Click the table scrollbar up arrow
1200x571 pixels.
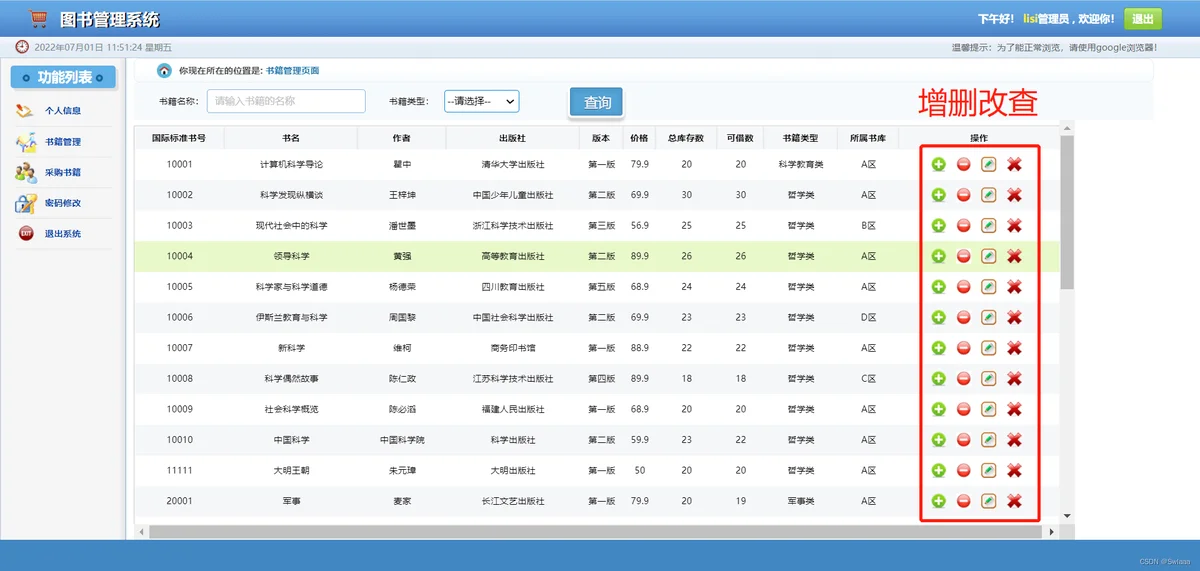coord(1067,127)
